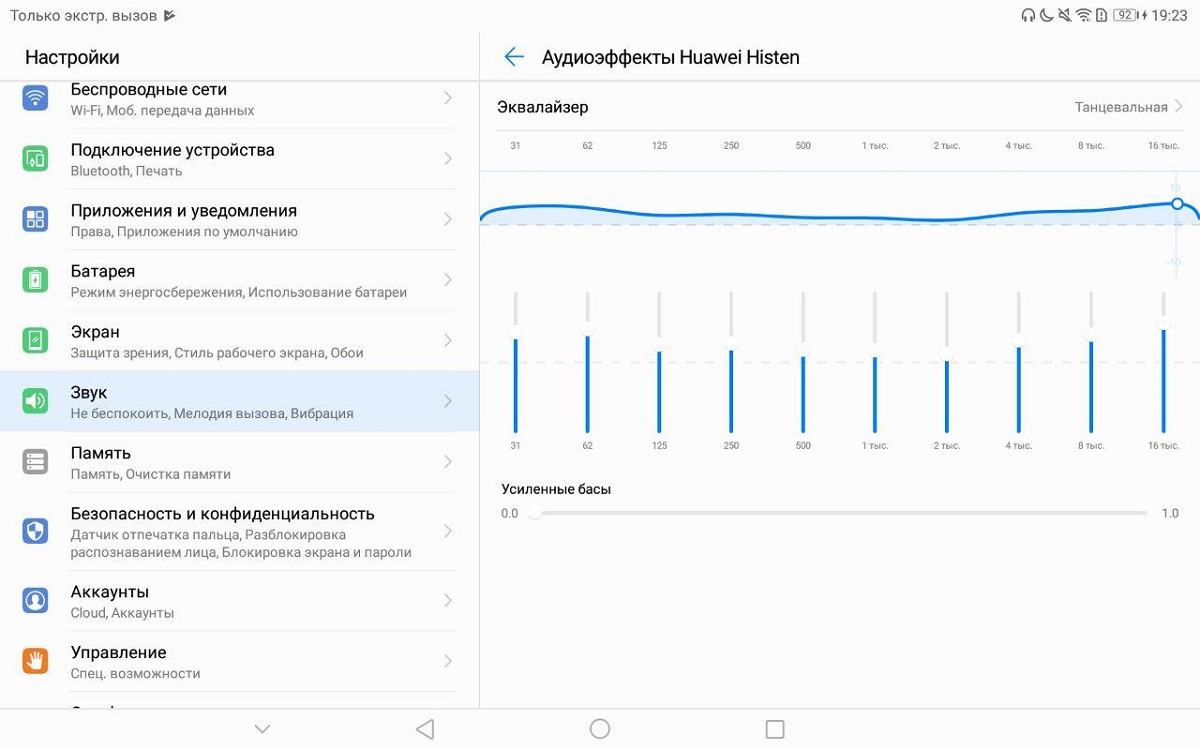
Task: Tap the Настройки header
Action: point(72,57)
